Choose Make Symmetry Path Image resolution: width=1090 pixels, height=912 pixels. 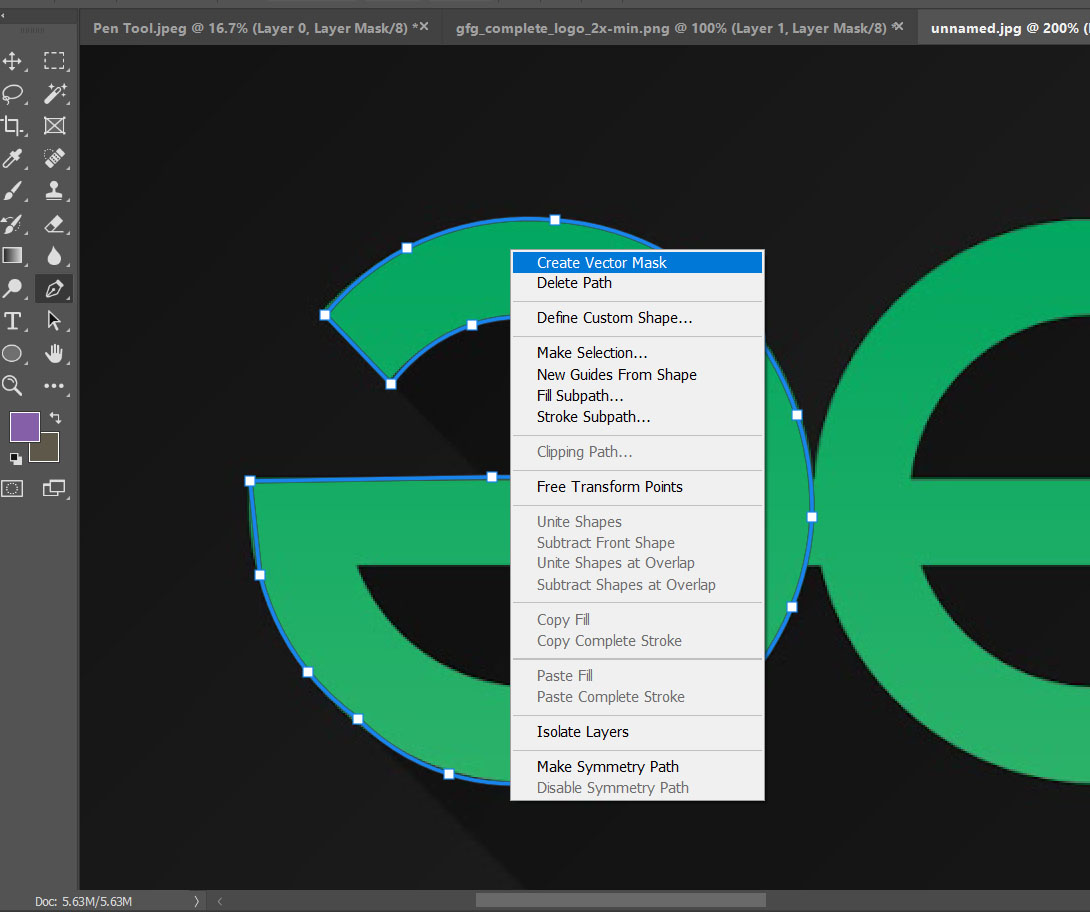(x=637, y=767)
